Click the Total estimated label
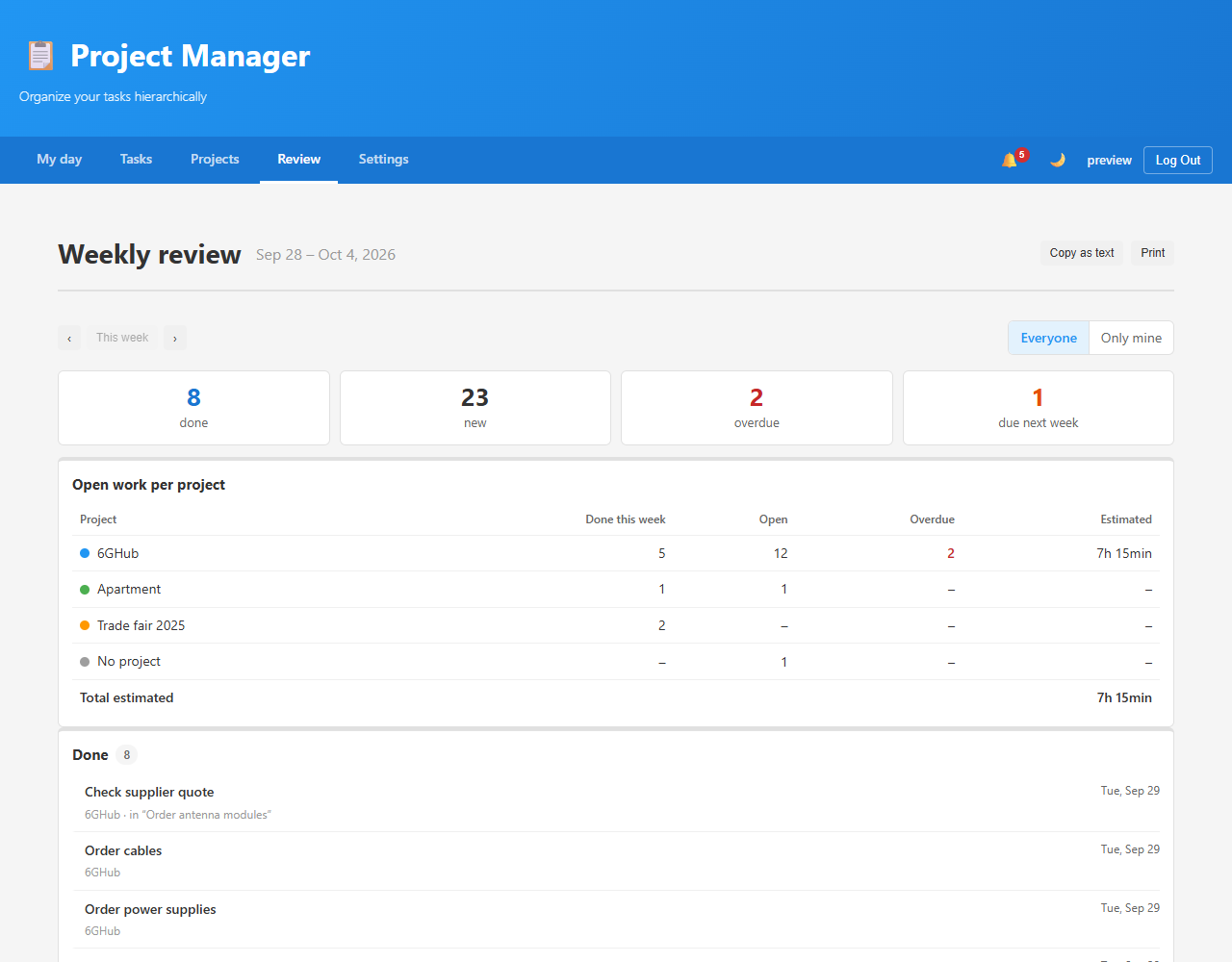This screenshot has height=962, width=1232. tap(127, 697)
